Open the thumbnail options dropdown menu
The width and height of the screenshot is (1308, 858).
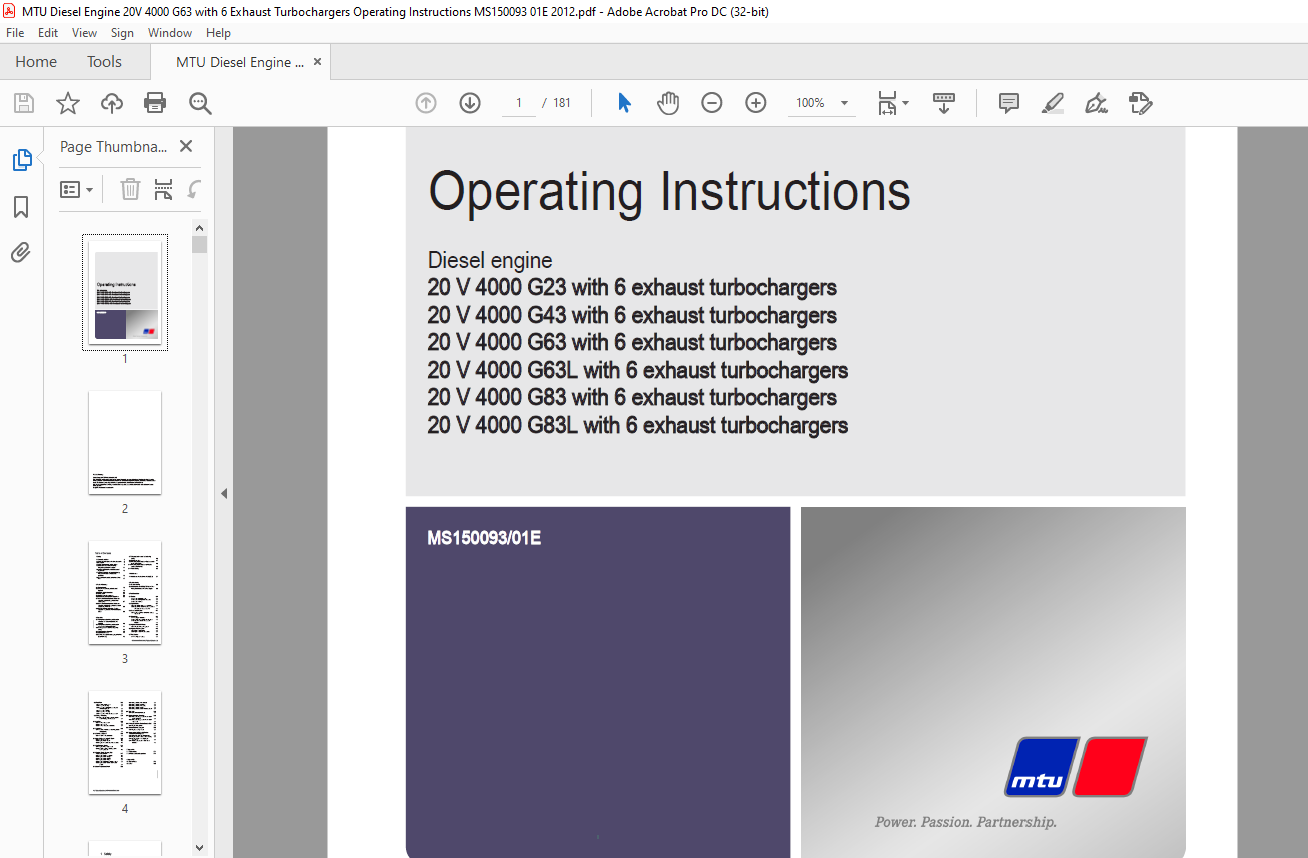(x=77, y=189)
